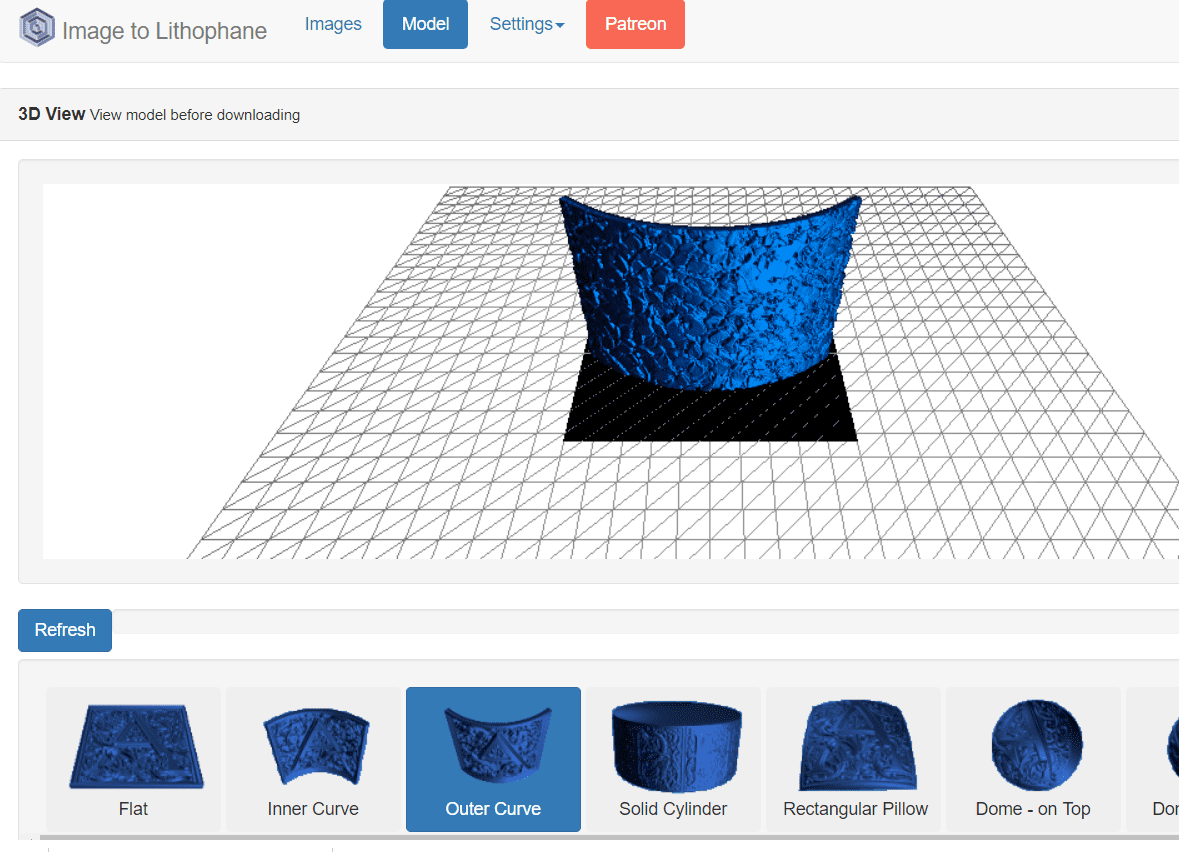1179x852 pixels.
Task: Click the Image to Lithophane logo icon
Action: click(x=37, y=28)
